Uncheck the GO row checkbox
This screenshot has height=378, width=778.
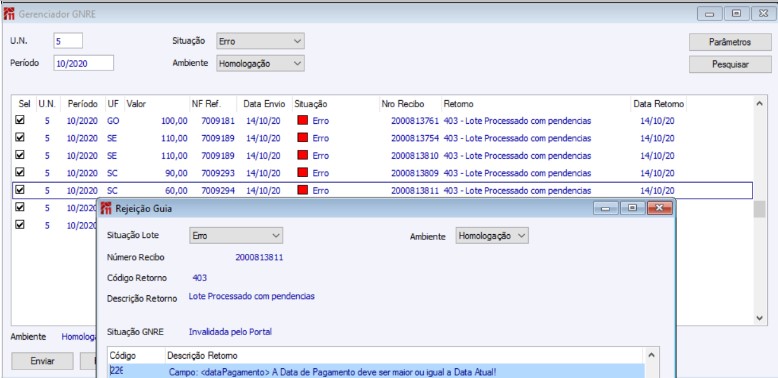point(20,120)
